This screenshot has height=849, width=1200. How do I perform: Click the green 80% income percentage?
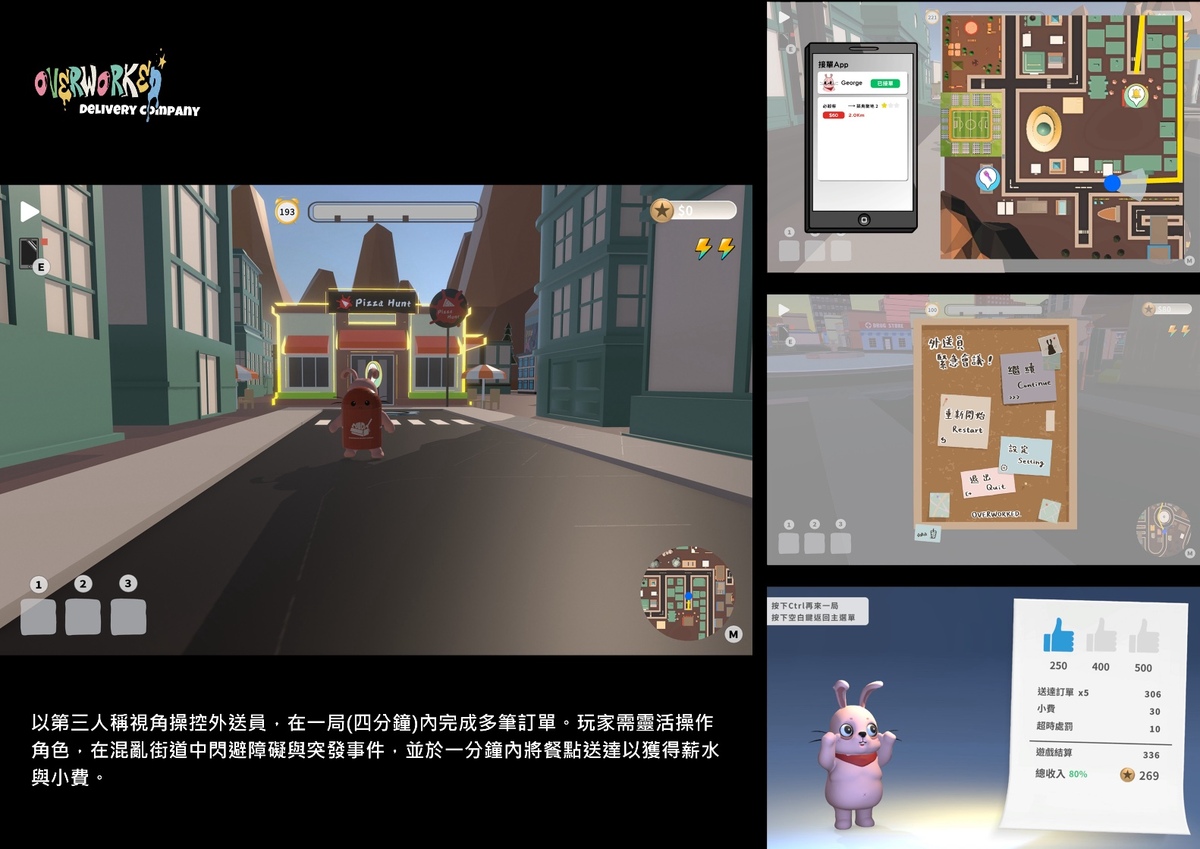[x=1077, y=775]
